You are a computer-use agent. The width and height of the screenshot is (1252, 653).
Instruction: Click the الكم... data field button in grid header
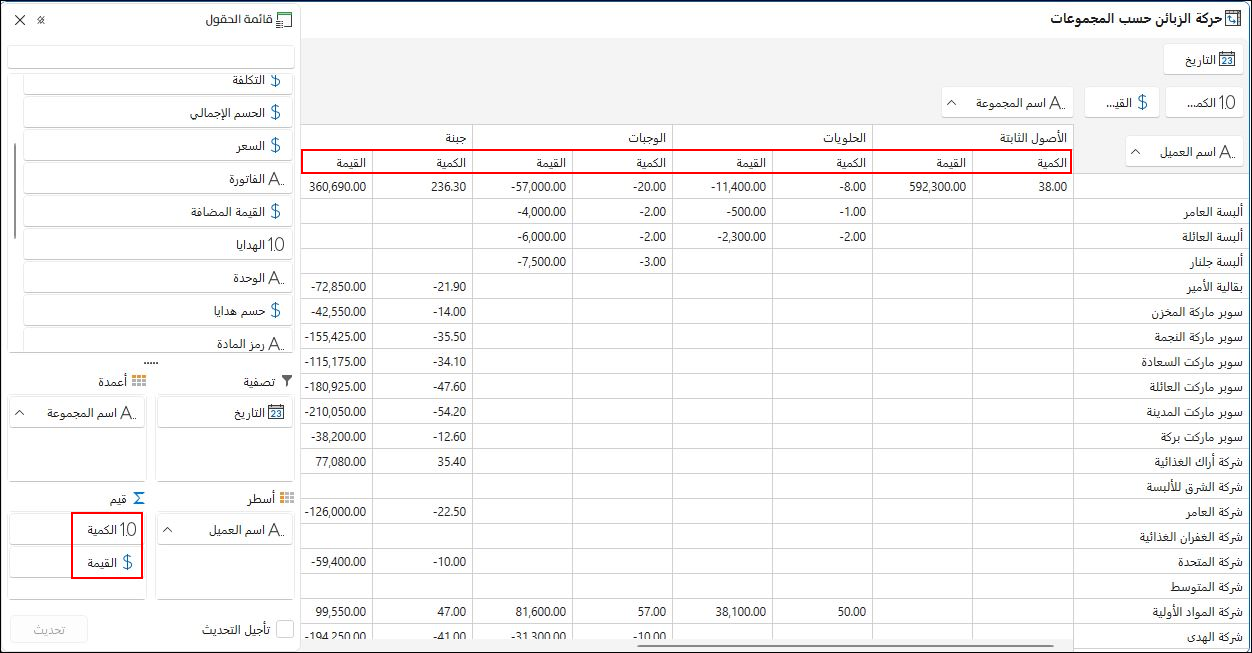(1204, 102)
